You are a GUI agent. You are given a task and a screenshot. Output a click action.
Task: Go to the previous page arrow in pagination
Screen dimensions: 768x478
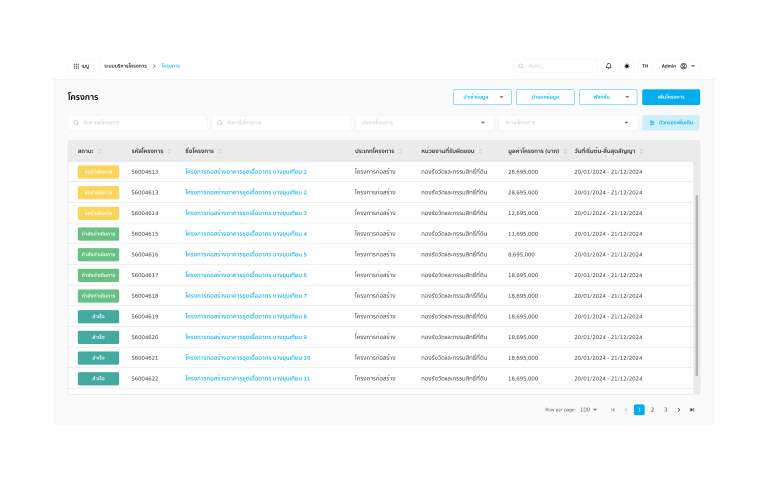tap(626, 410)
